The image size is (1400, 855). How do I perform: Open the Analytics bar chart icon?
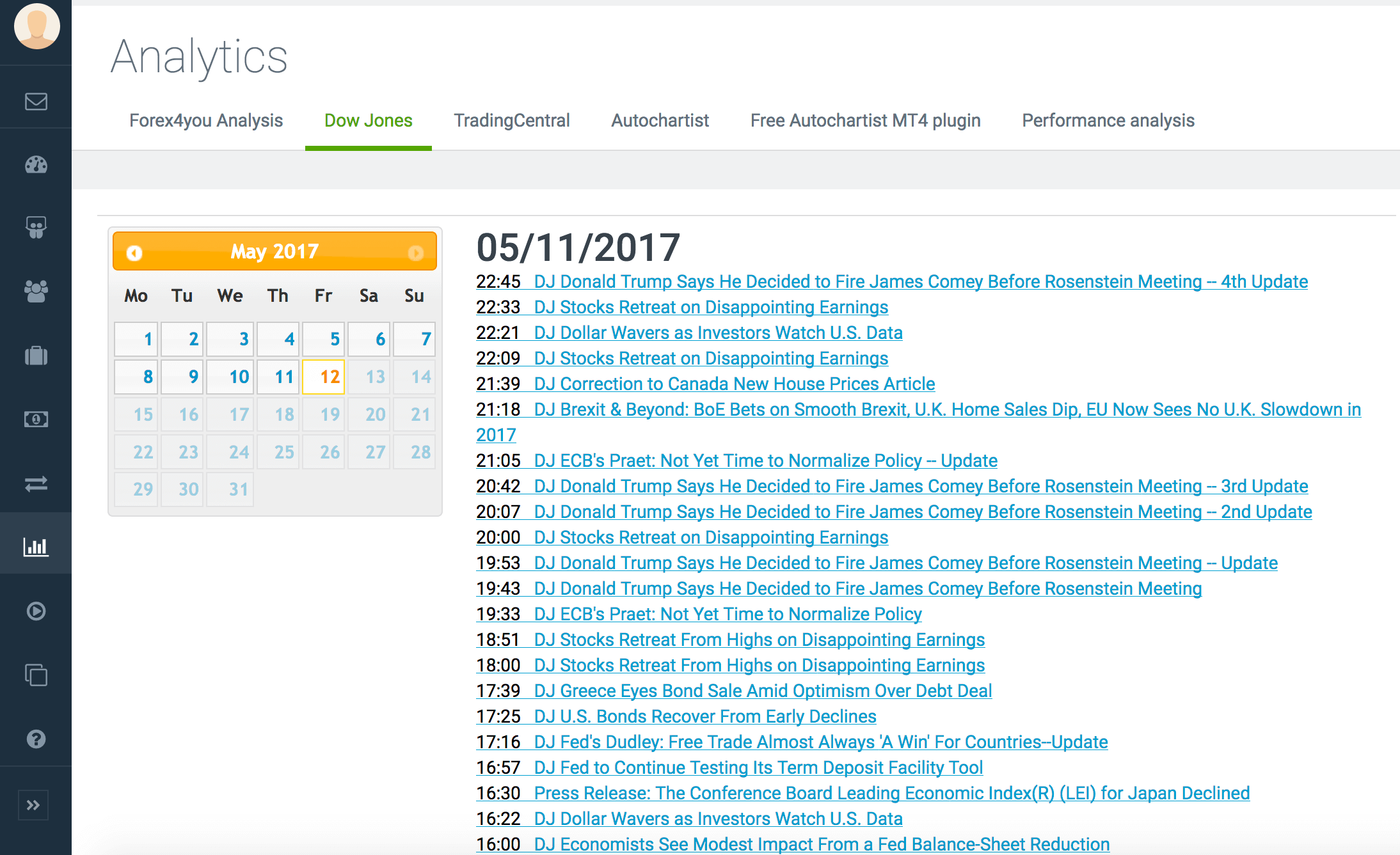click(35, 547)
